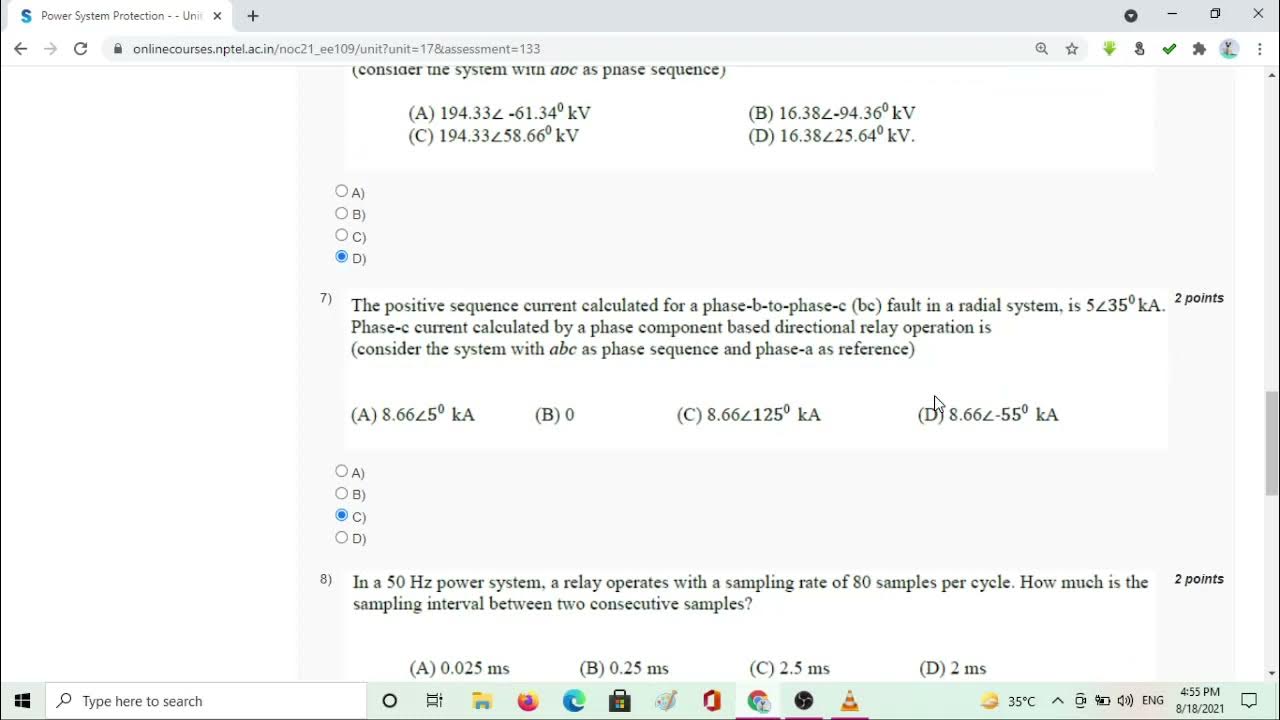The image size is (1280, 720).
Task: Click the ENG language indicator
Action: coord(1153,701)
